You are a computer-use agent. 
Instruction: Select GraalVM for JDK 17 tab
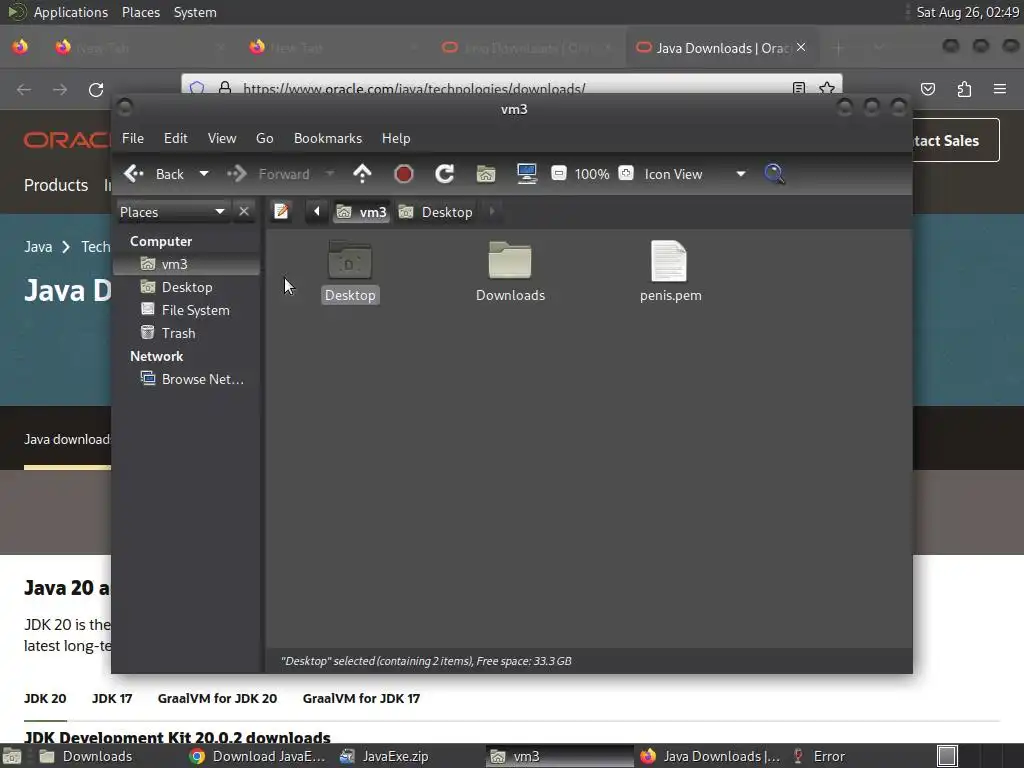pos(361,698)
